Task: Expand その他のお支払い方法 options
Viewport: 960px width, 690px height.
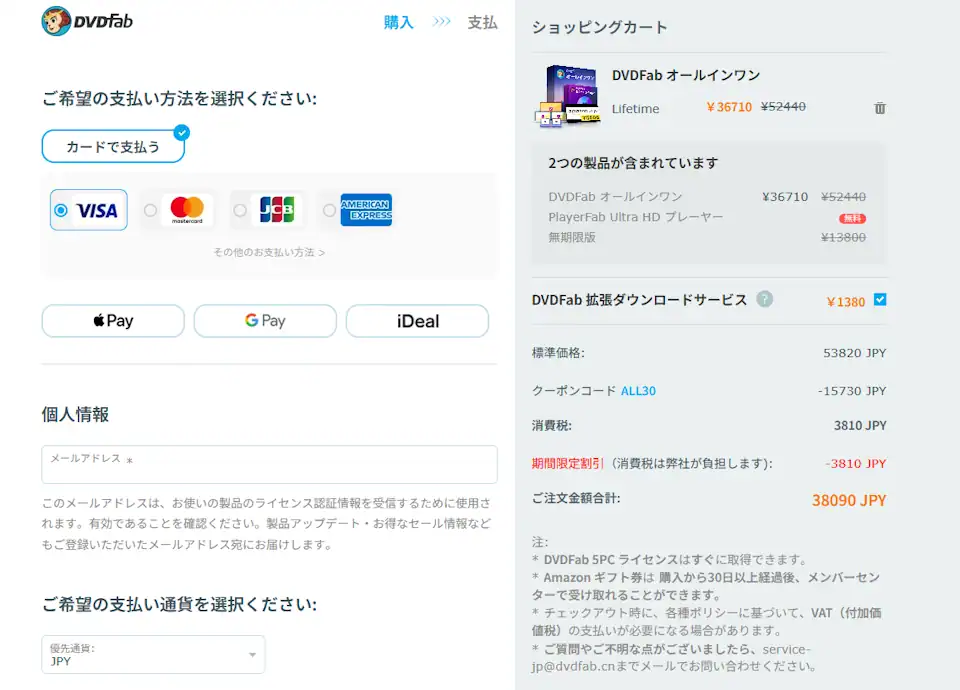Action: click(x=268, y=253)
